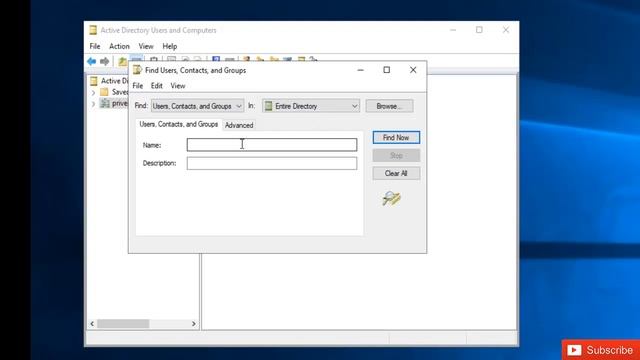The height and width of the screenshot is (360, 640).
Task: Open Action menu in ADUC window
Action: 119,46
